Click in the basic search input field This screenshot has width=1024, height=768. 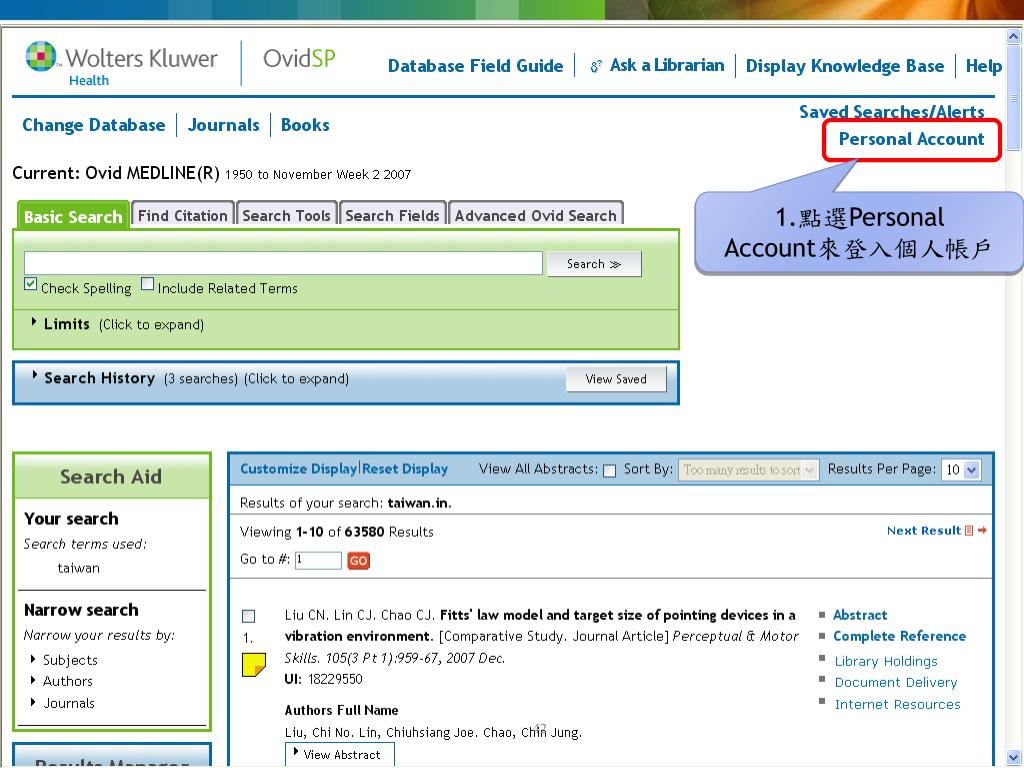(x=283, y=263)
